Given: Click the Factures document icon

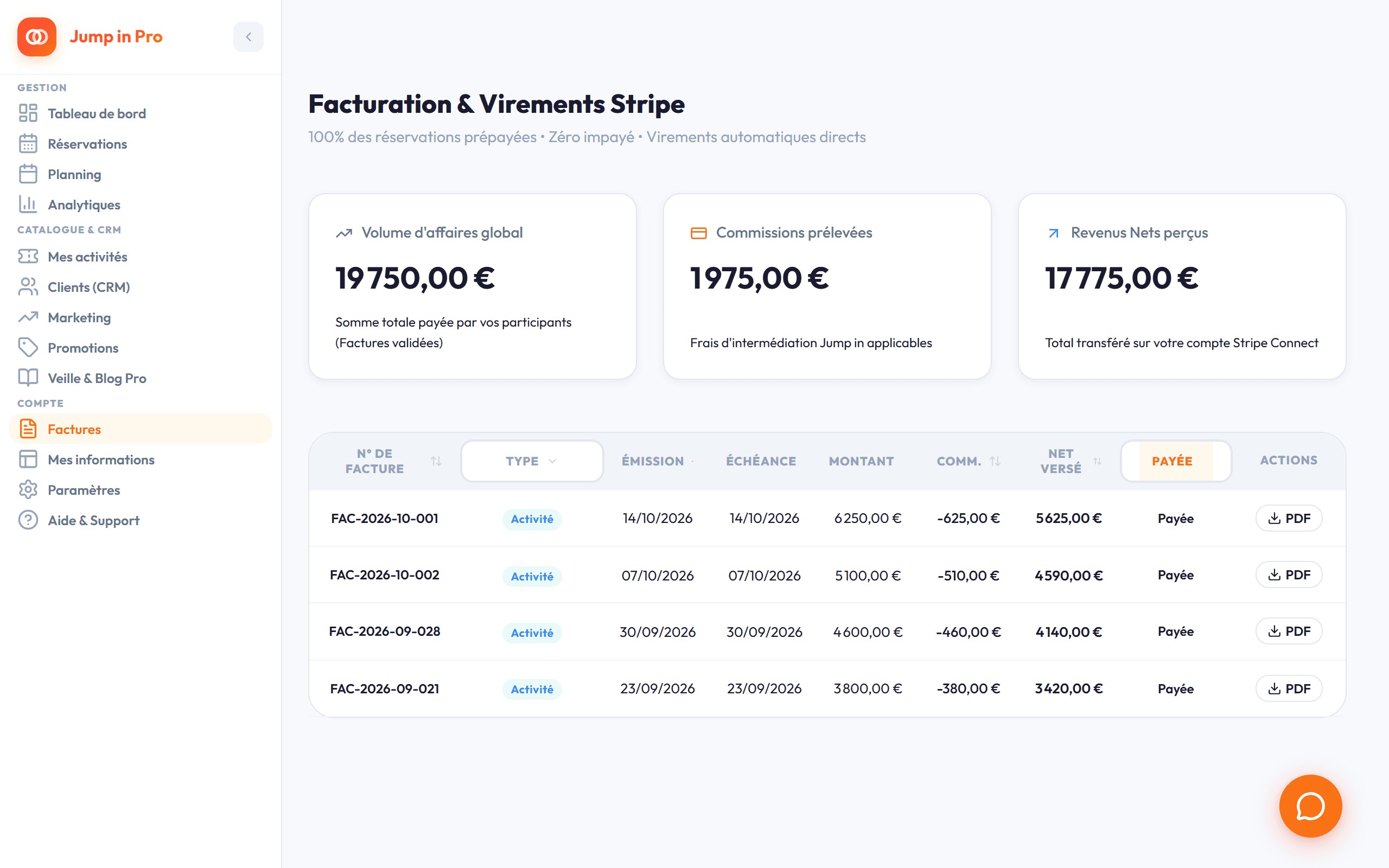Looking at the screenshot, I should click(x=28, y=429).
